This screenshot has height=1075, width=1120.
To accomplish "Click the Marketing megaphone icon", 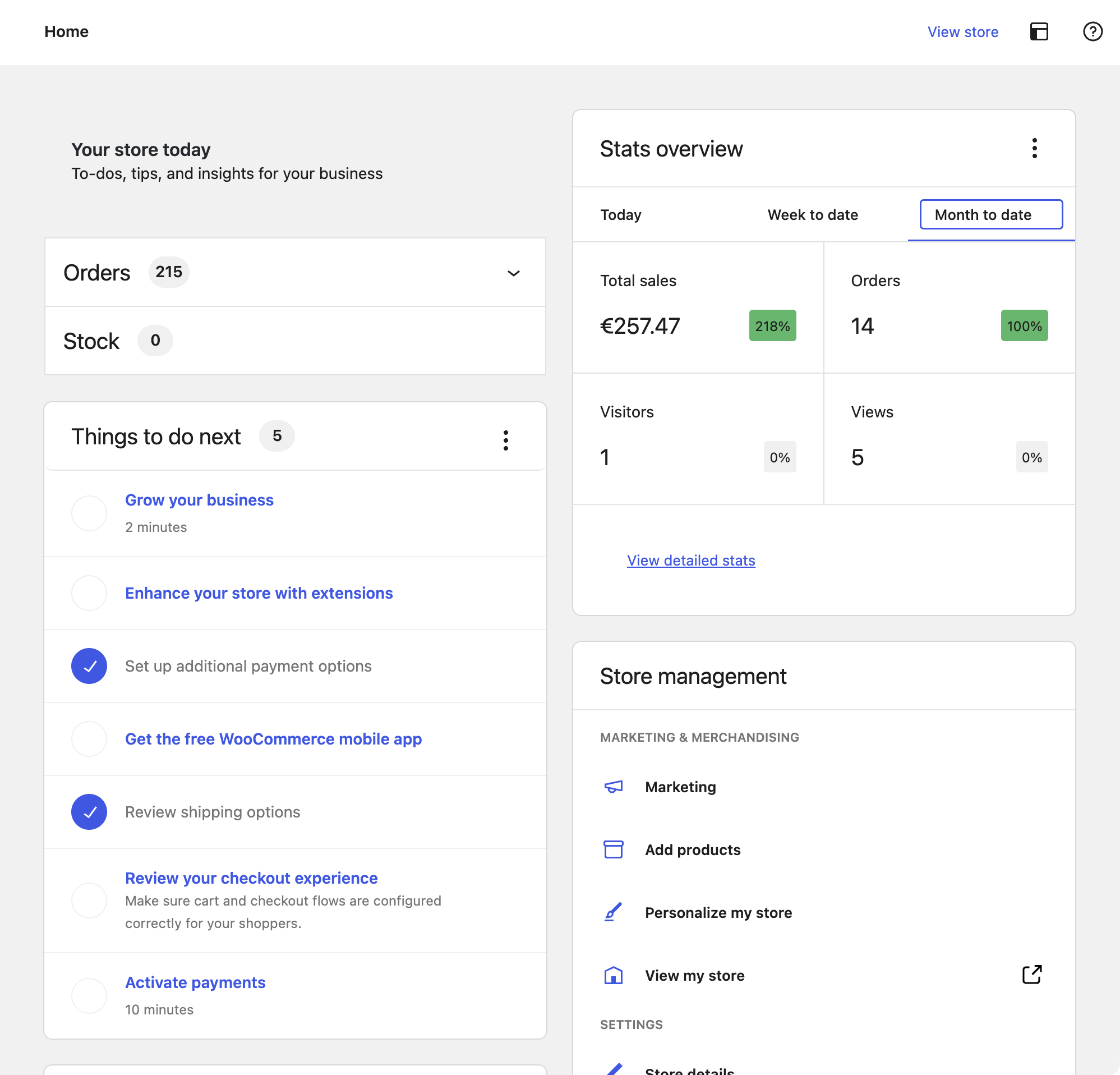I will tap(613, 787).
